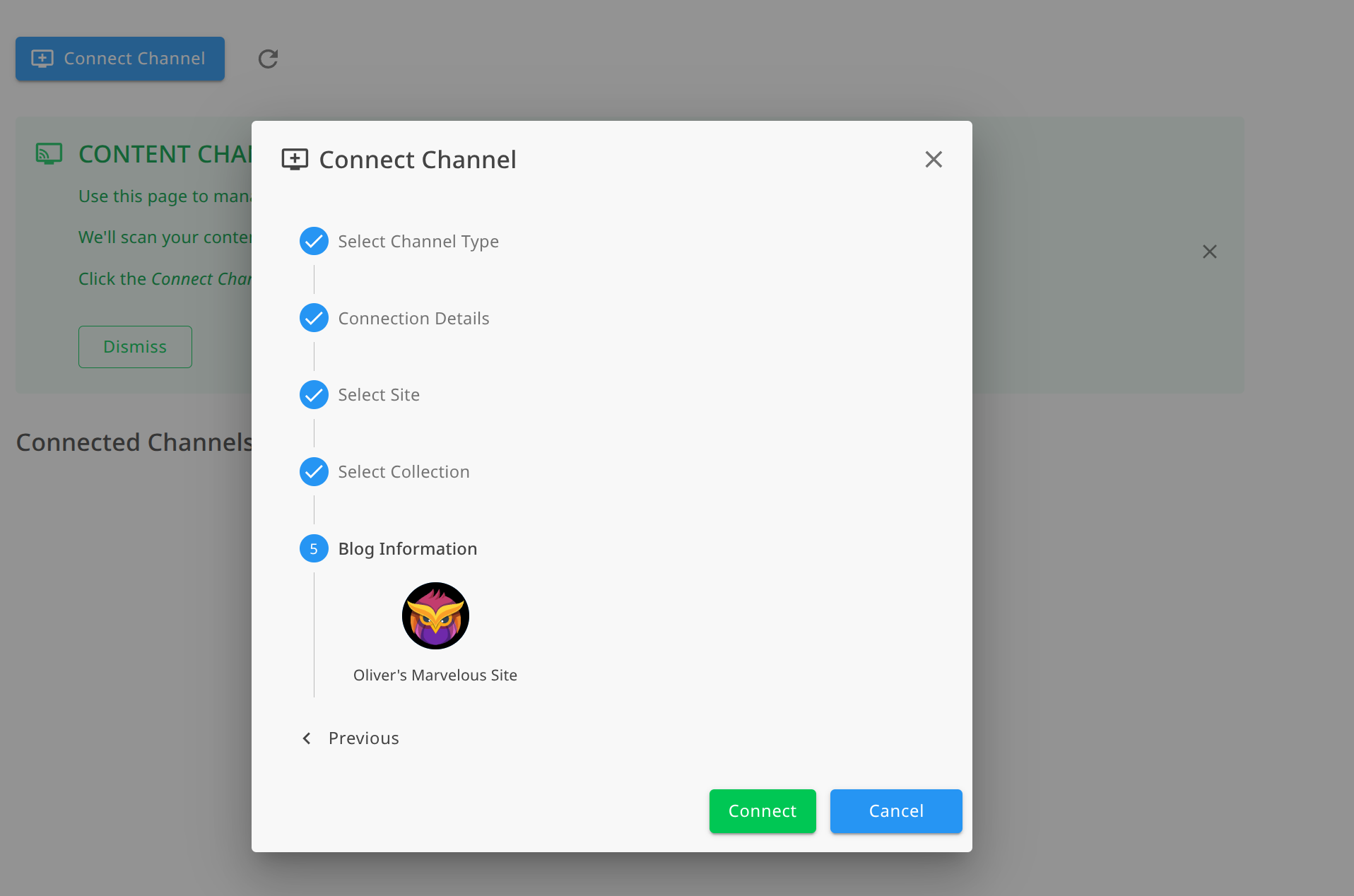The width and height of the screenshot is (1354, 896).
Task: Click Cancel to abort the connection
Action: pyautogui.click(x=895, y=811)
